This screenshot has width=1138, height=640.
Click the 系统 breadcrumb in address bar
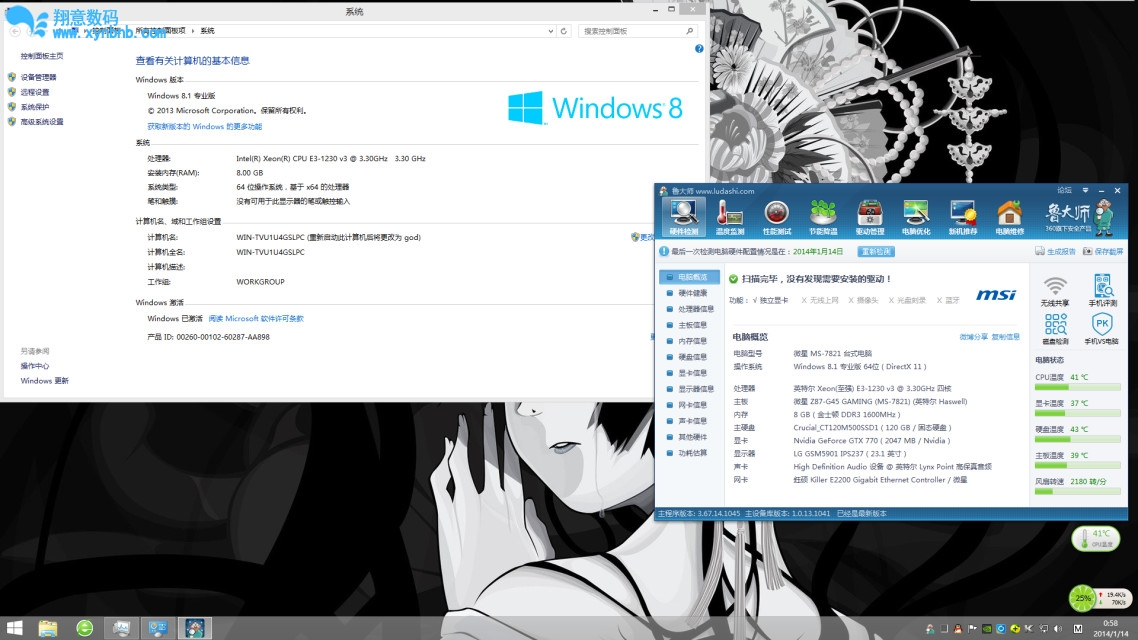point(208,30)
